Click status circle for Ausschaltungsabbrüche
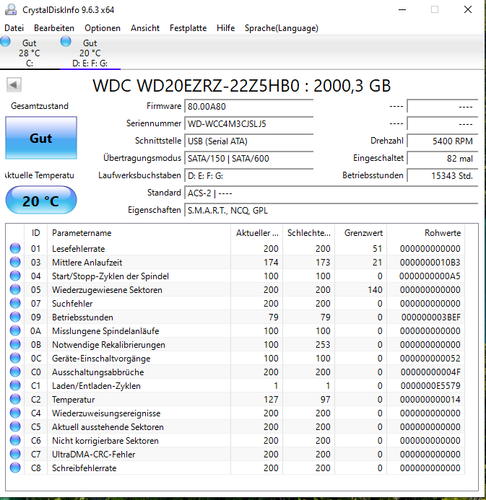The width and height of the screenshot is (486, 500). [15, 372]
